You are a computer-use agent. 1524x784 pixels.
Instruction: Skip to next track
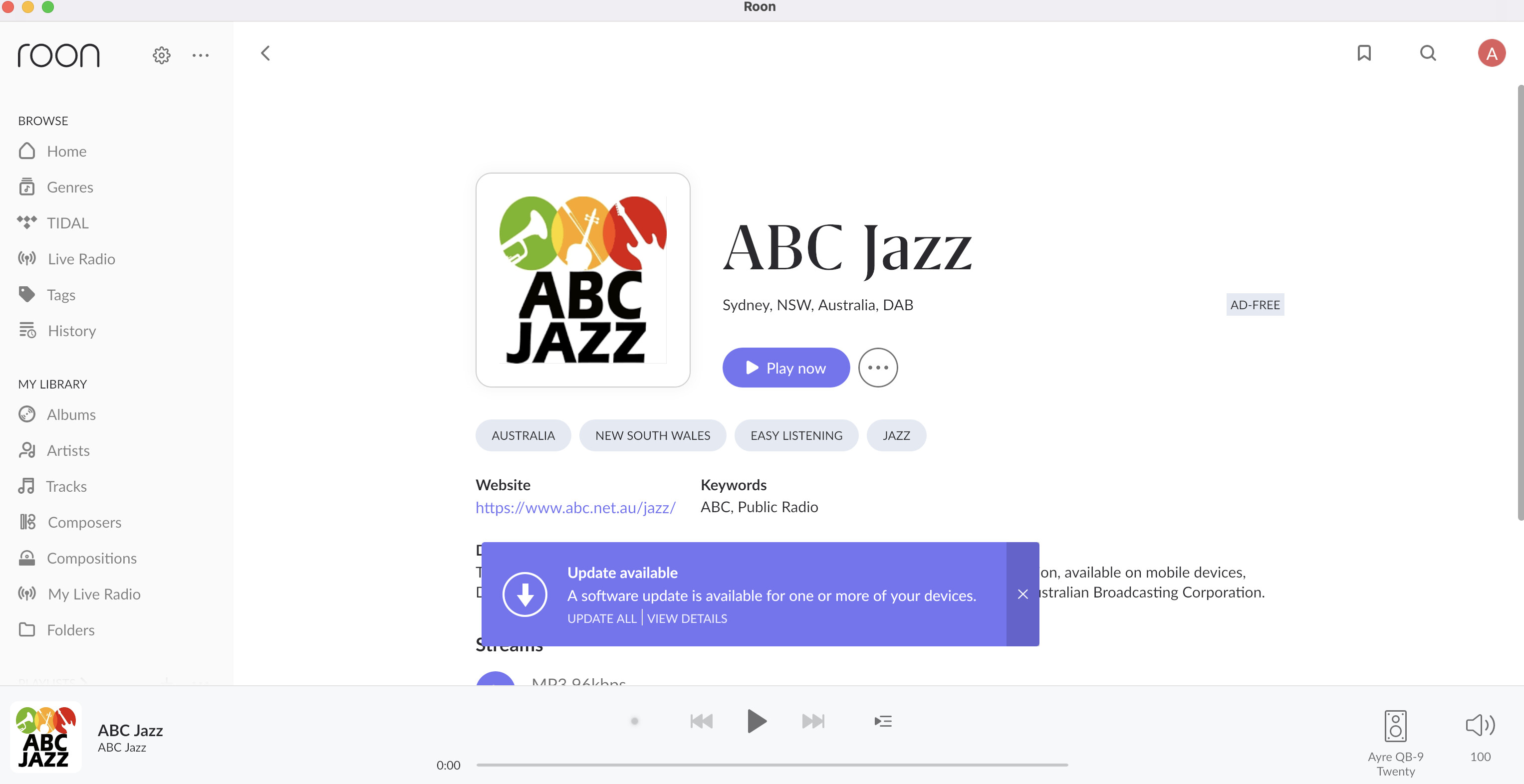pyautogui.click(x=813, y=721)
